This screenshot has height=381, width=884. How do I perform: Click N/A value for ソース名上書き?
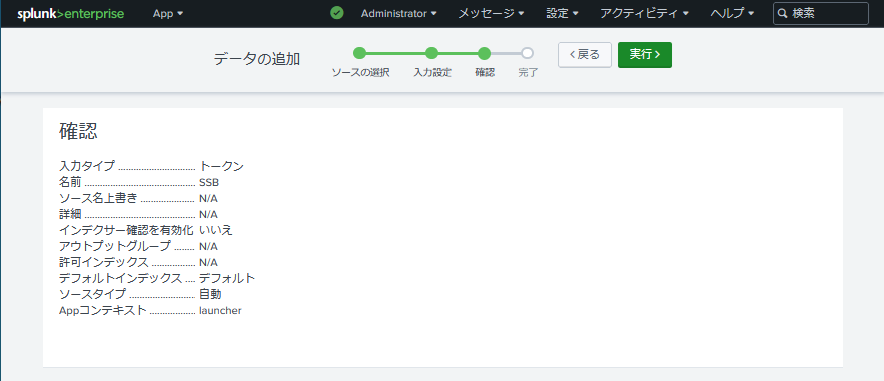(x=208, y=198)
